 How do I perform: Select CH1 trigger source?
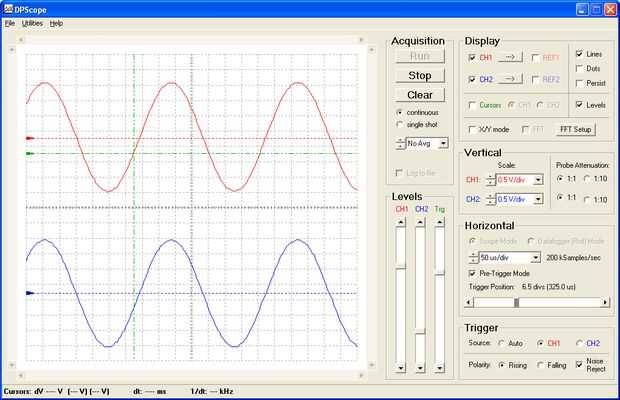pyautogui.click(x=541, y=343)
